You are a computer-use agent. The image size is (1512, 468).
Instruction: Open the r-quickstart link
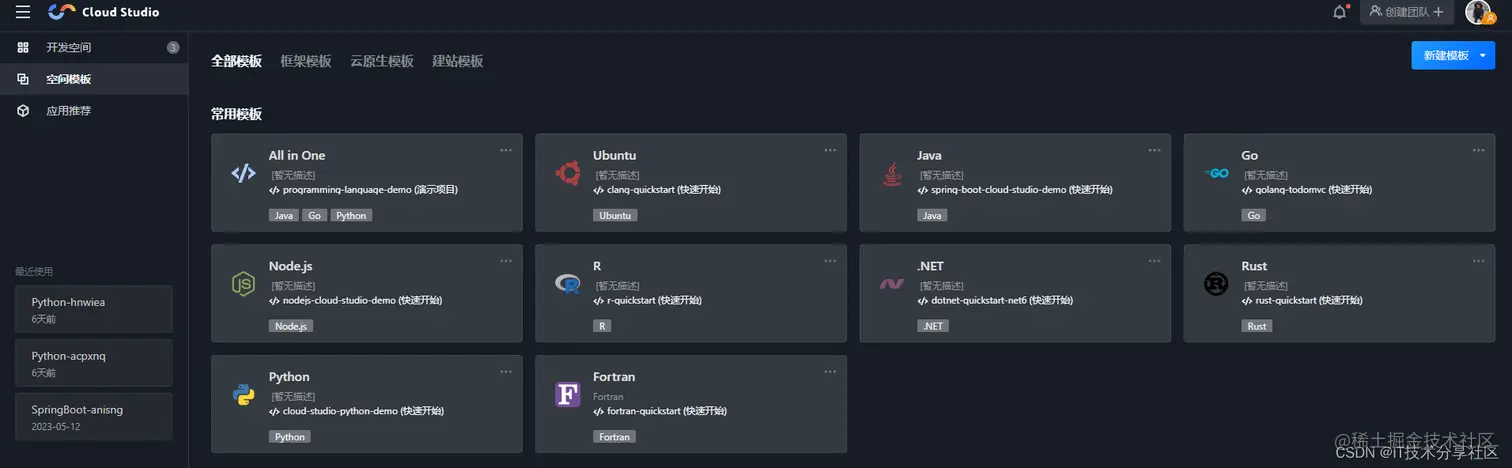coord(648,300)
